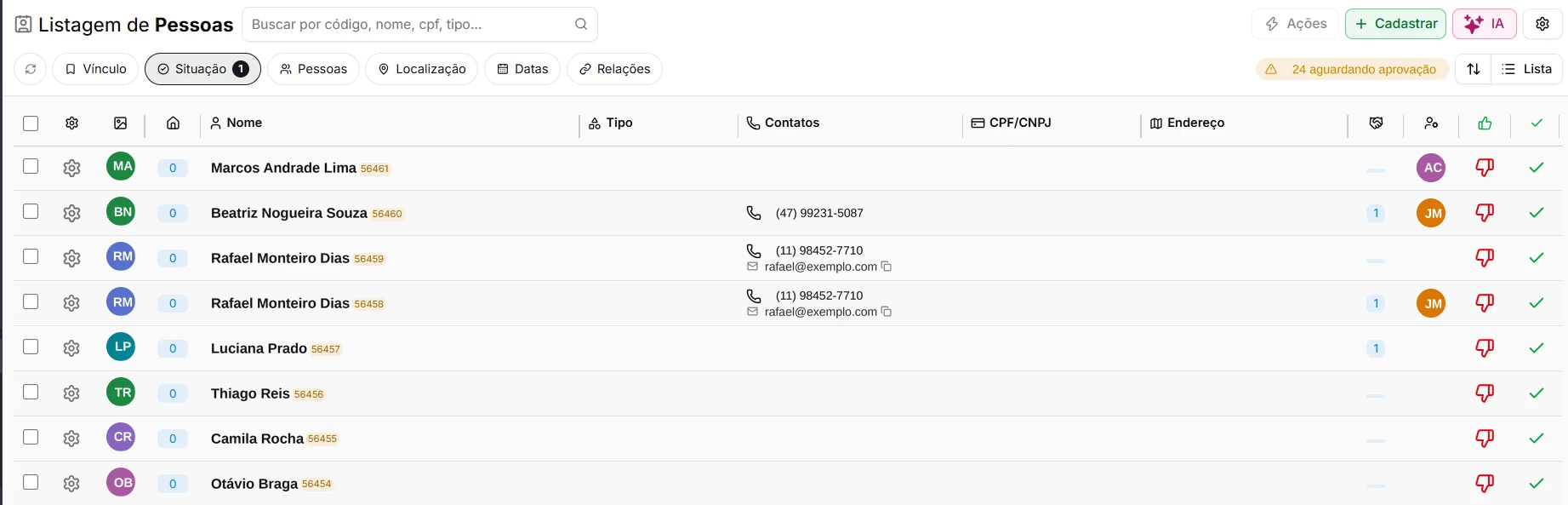1568x505 pixels.
Task: Click the 24 aguardando aprovação alert
Action: pyautogui.click(x=1353, y=69)
